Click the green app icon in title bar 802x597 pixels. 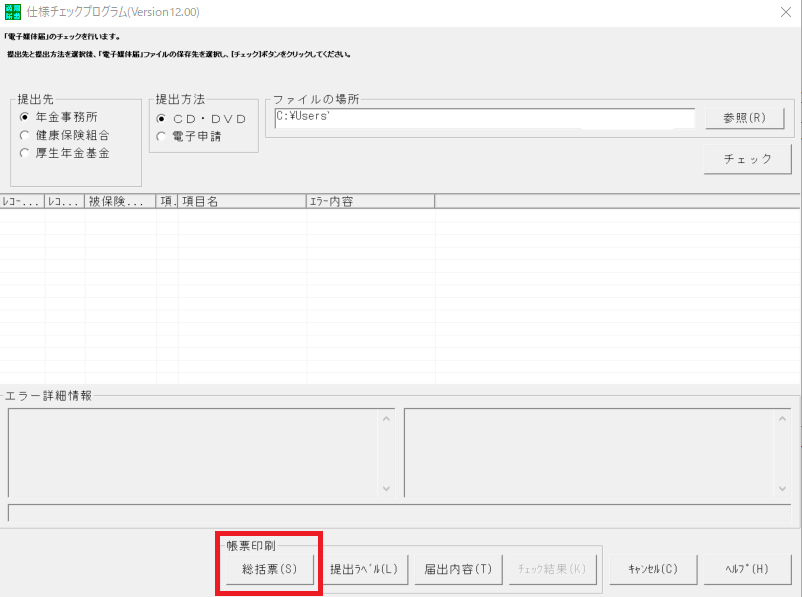coord(12,12)
